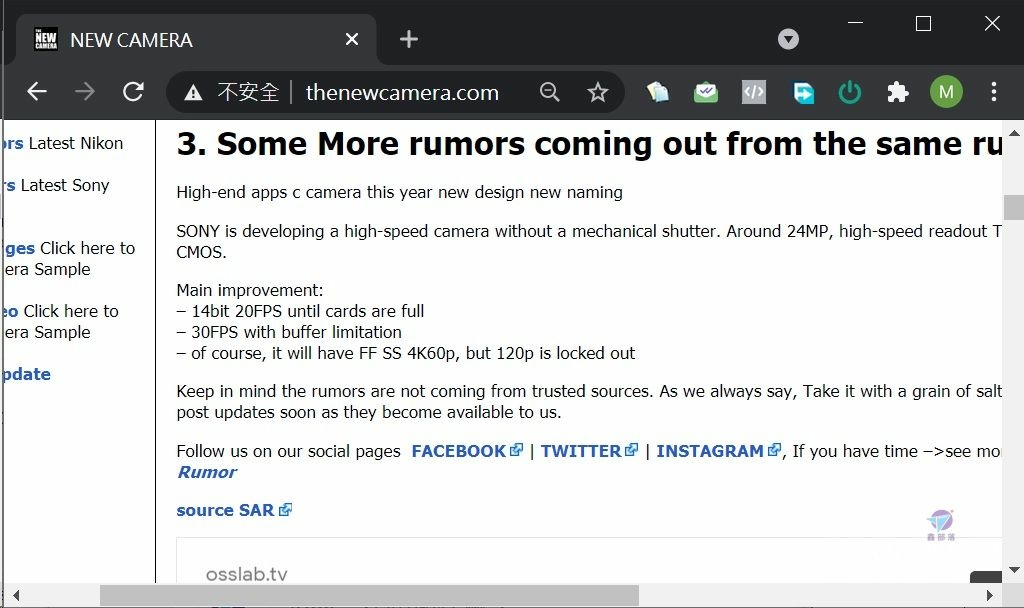This screenshot has width=1024, height=608.
Task: Open Chrome's three-dot menu
Action: (x=993, y=92)
